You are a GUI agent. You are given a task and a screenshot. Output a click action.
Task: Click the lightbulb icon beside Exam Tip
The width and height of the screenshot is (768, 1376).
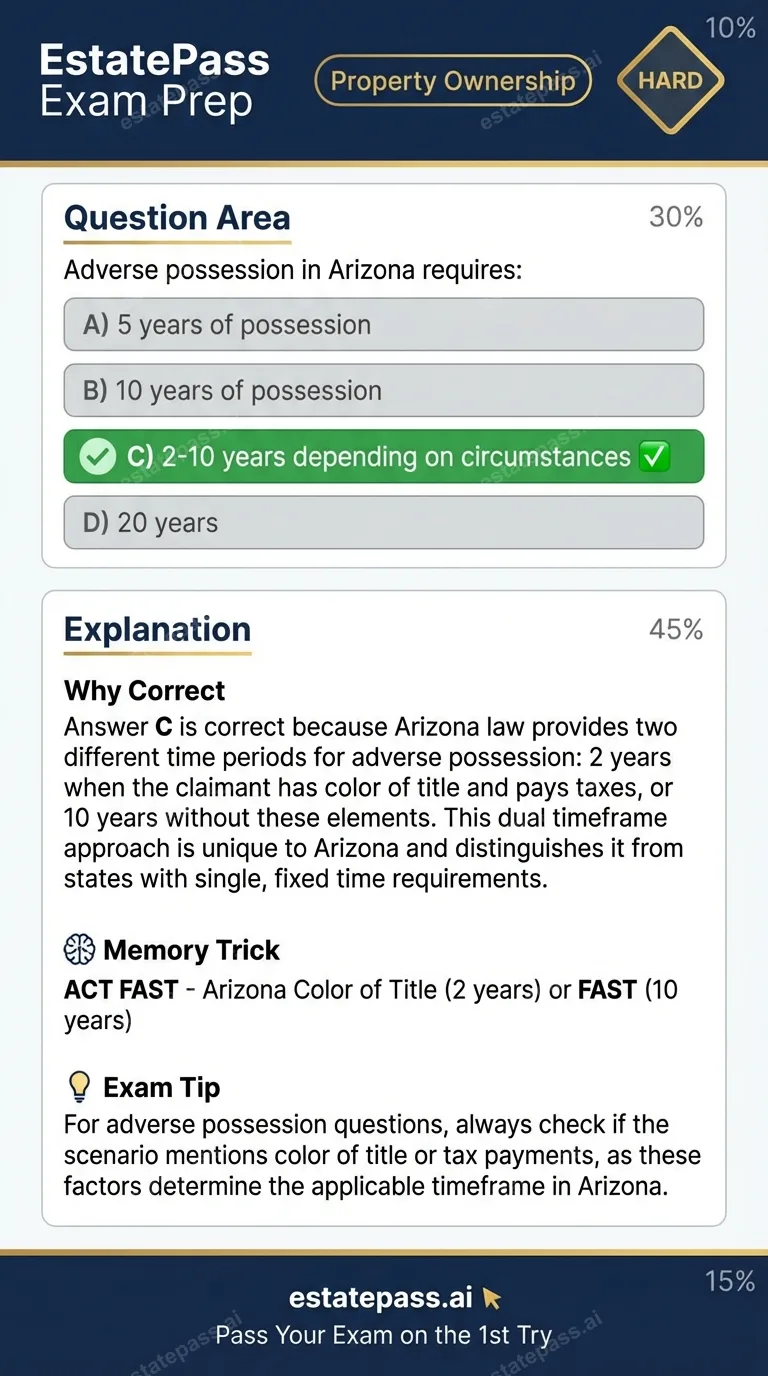coord(79,1086)
